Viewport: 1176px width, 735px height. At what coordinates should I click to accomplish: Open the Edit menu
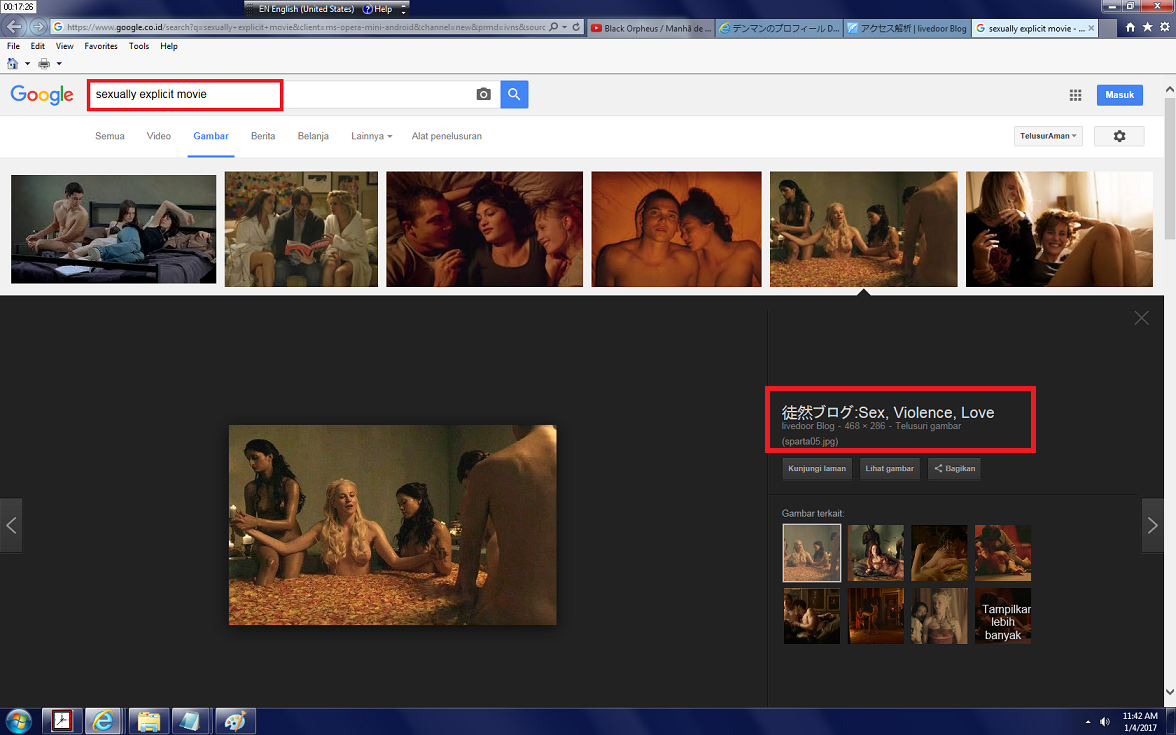pos(38,46)
